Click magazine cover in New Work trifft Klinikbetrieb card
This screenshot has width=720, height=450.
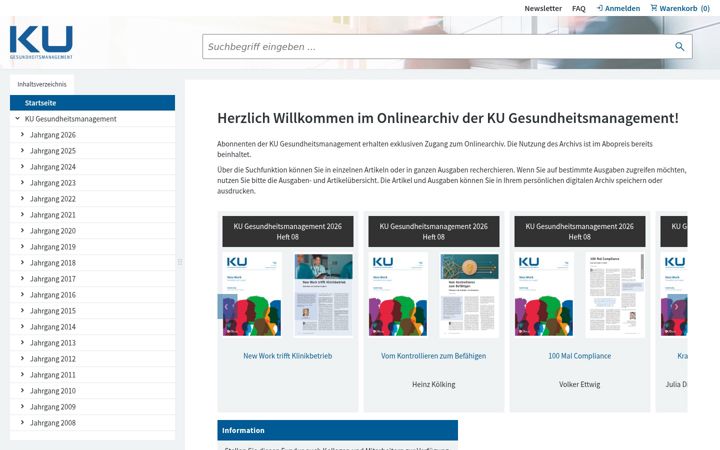(252, 295)
